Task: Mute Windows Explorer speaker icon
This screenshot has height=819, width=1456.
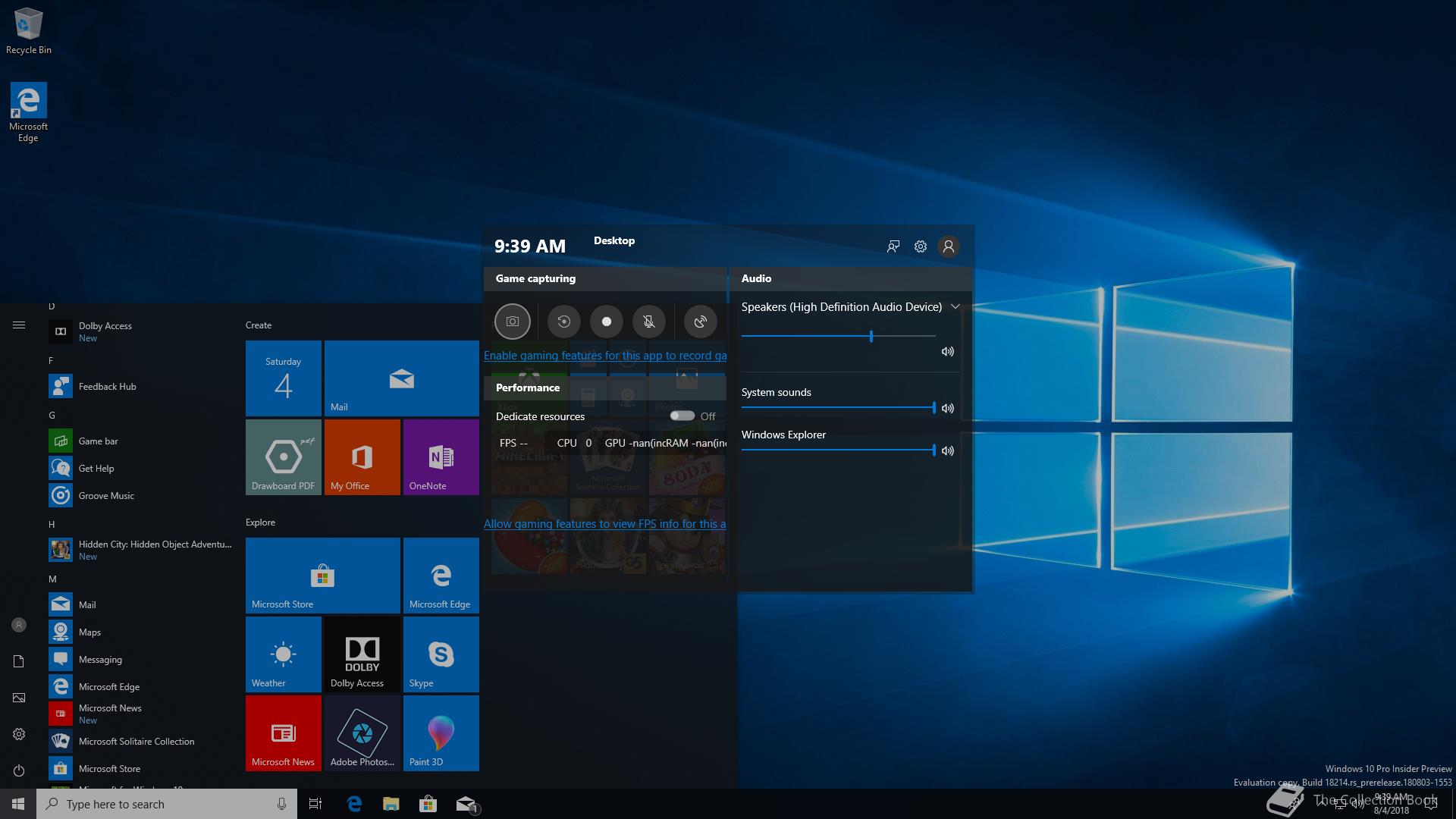Action: [948, 450]
